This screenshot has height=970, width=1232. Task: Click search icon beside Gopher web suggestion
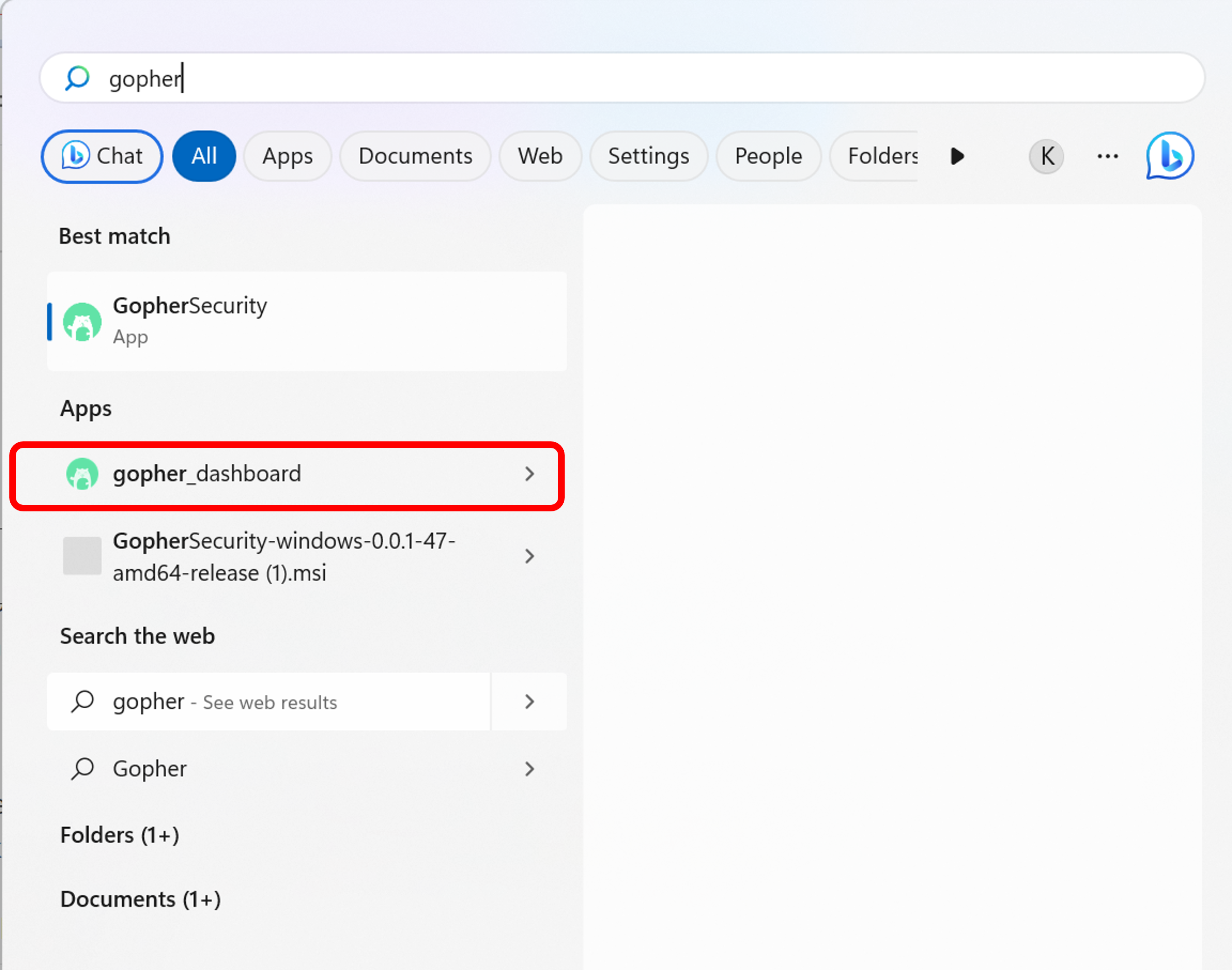click(82, 768)
